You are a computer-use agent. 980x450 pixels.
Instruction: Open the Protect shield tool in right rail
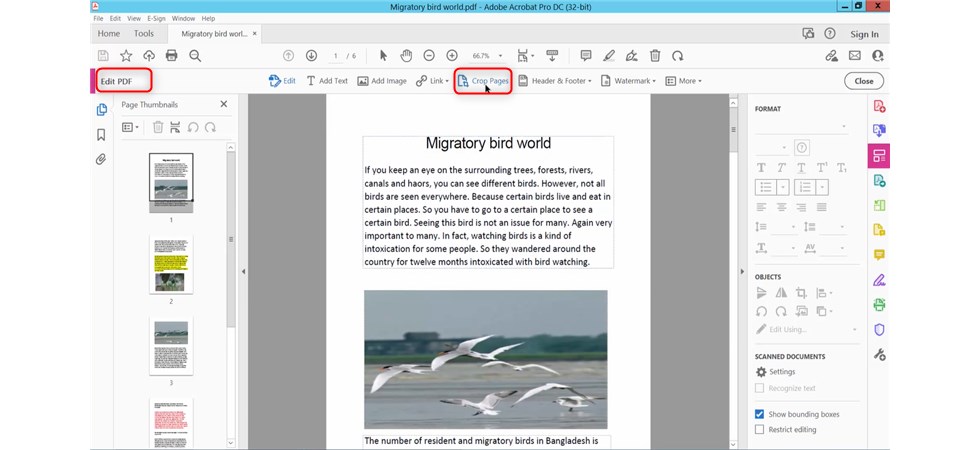pyautogui.click(x=879, y=330)
